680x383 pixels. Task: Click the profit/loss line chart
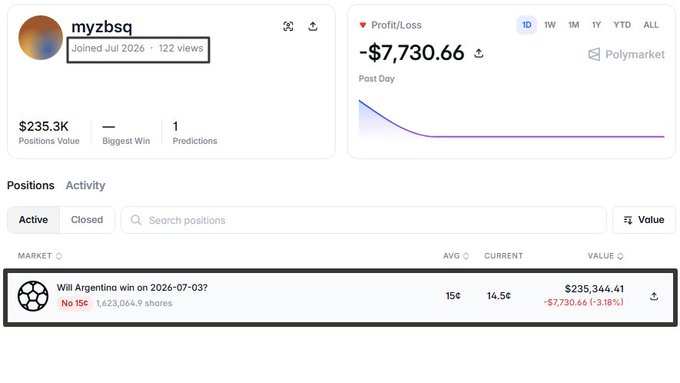pyautogui.click(x=511, y=119)
